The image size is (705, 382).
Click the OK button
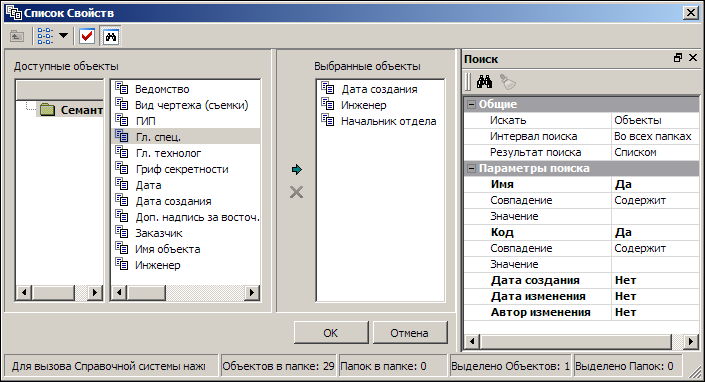pos(331,333)
